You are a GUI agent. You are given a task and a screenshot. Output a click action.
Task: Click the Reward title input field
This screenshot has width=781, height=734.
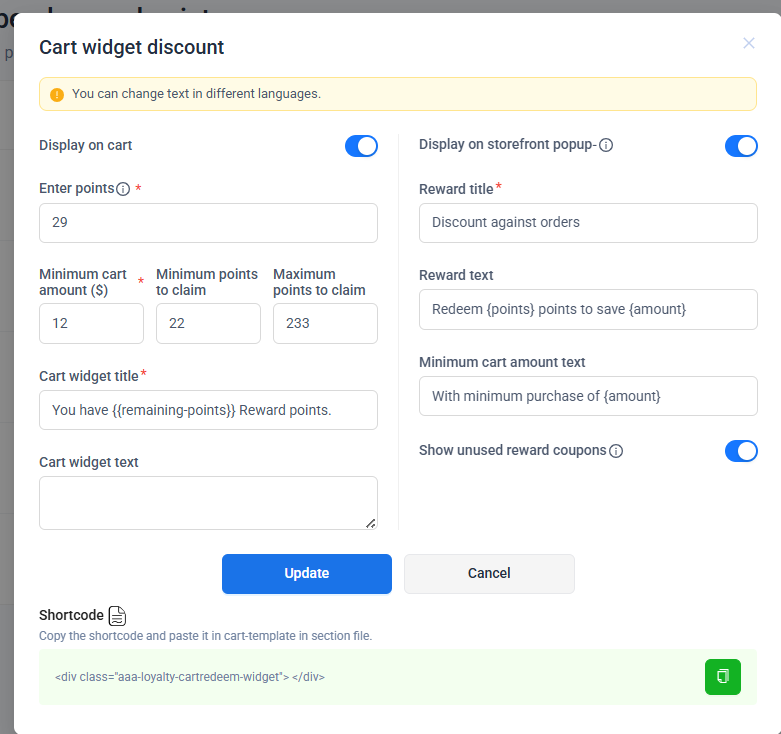point(588,223)
